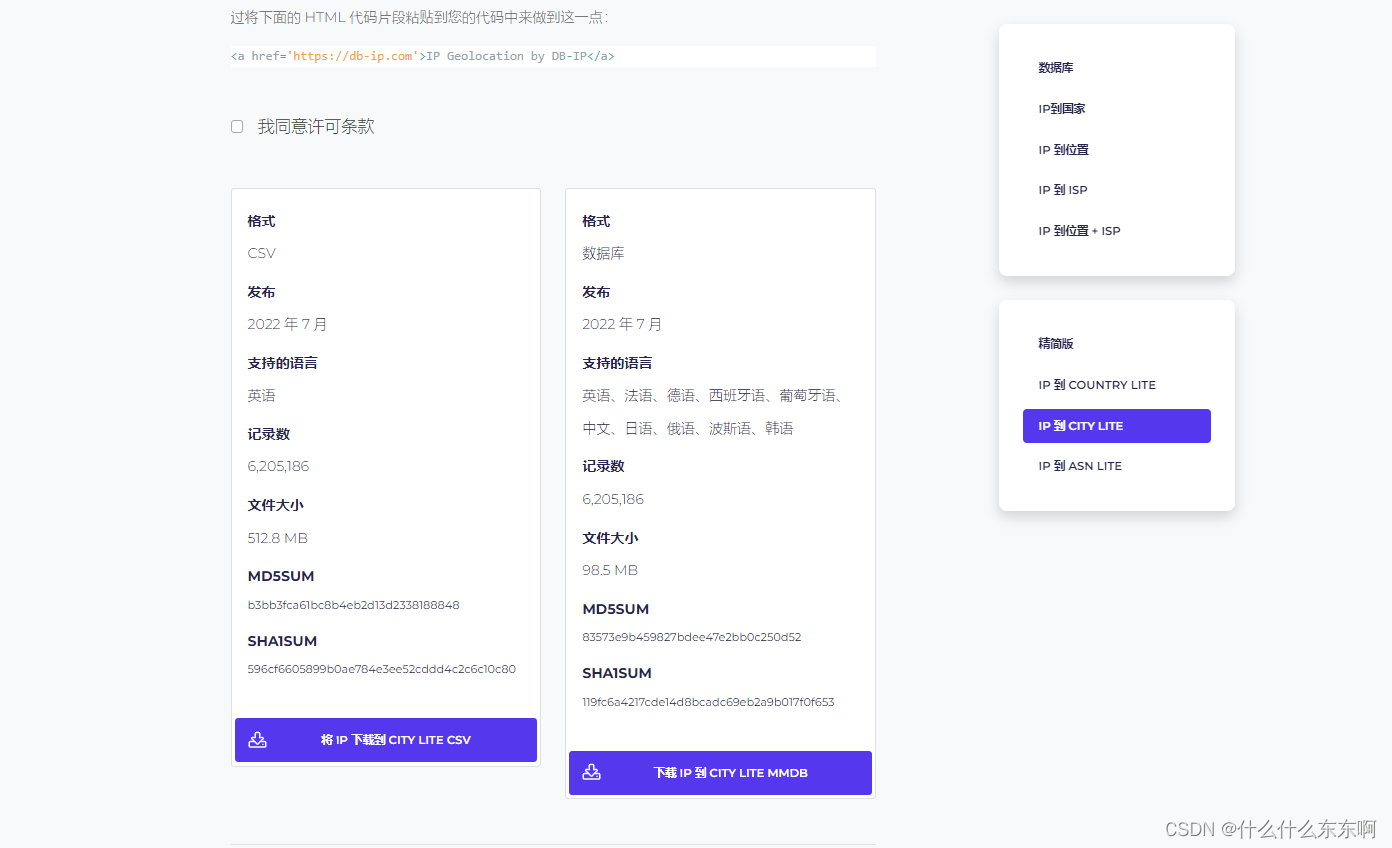
Task: Check the 我同意许可条款 checkbox
Action: pyautogui.click(x=237, y=126)
